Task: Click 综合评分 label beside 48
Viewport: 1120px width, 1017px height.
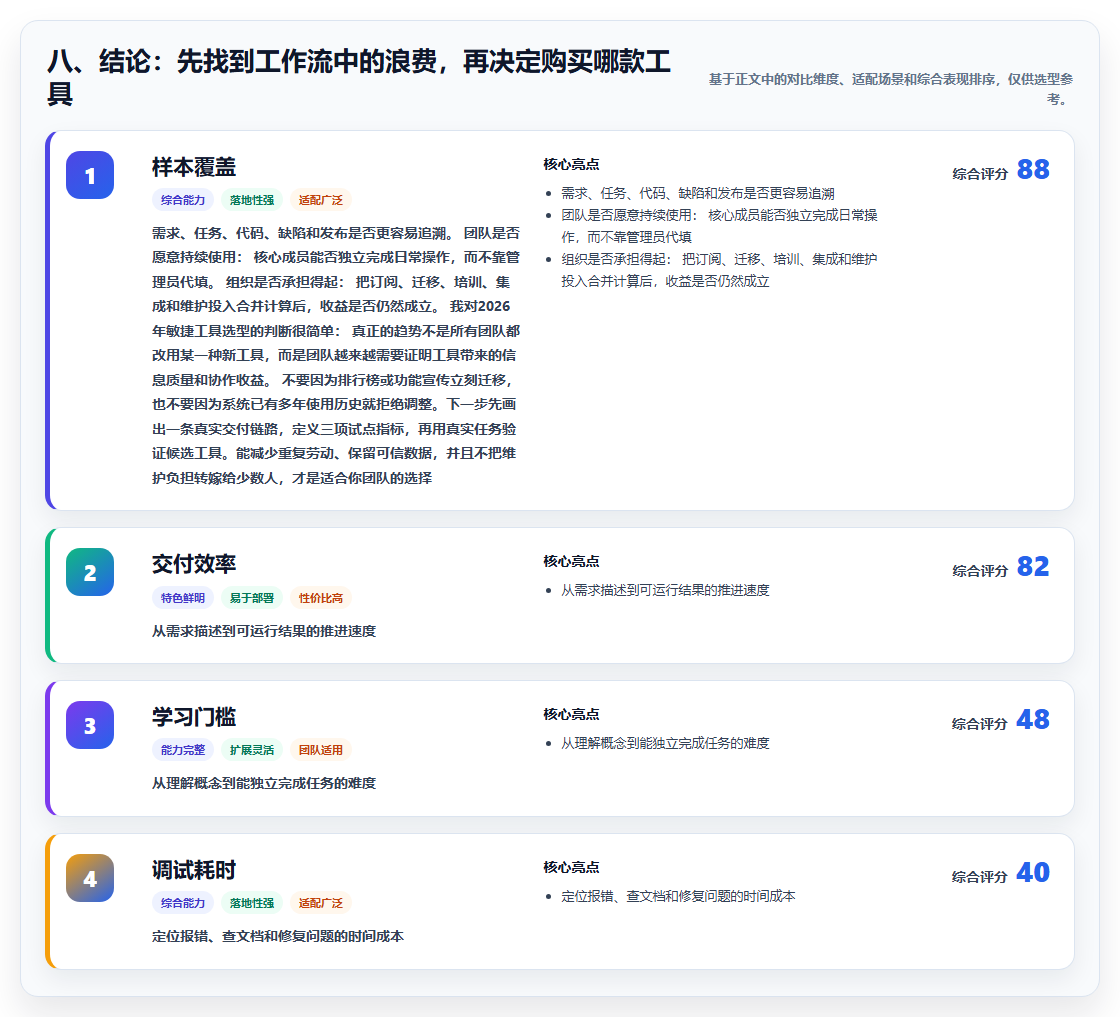Action: click(x=980, y=723)
